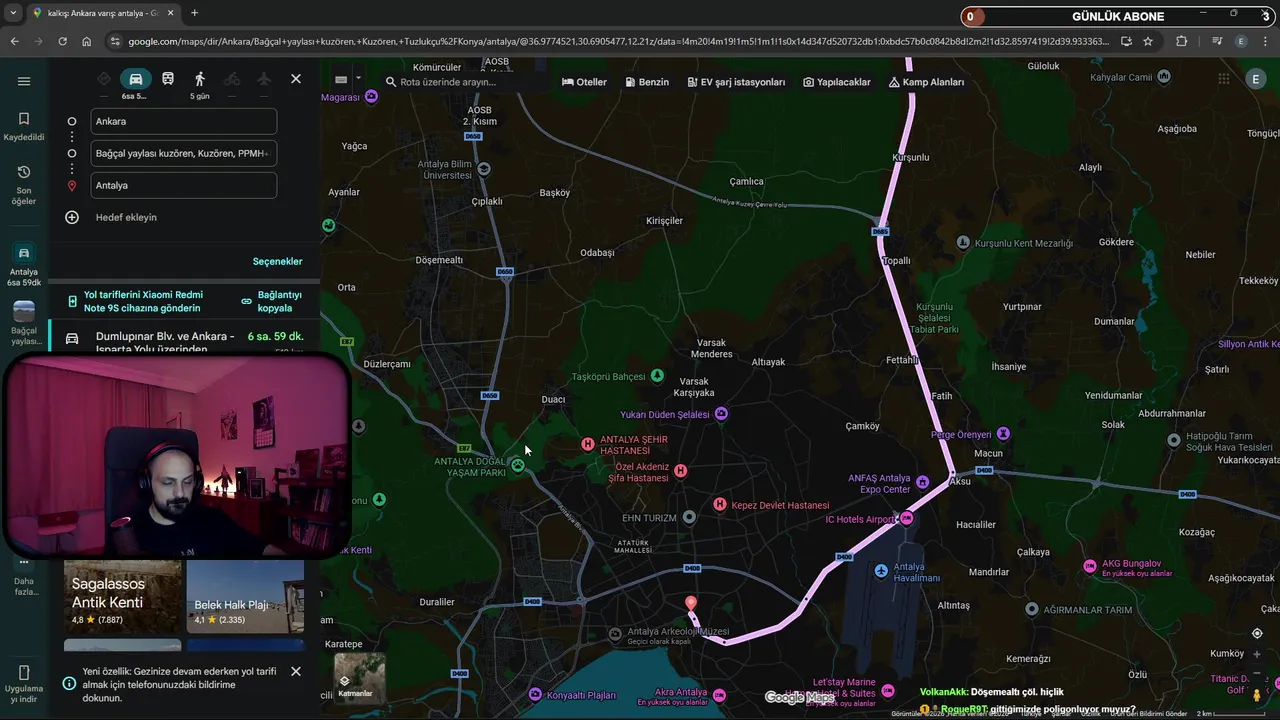This screenshot has width=1280, height=720.
Task: Dismiss the Yeni özellik notification
Action: point(296,671)
